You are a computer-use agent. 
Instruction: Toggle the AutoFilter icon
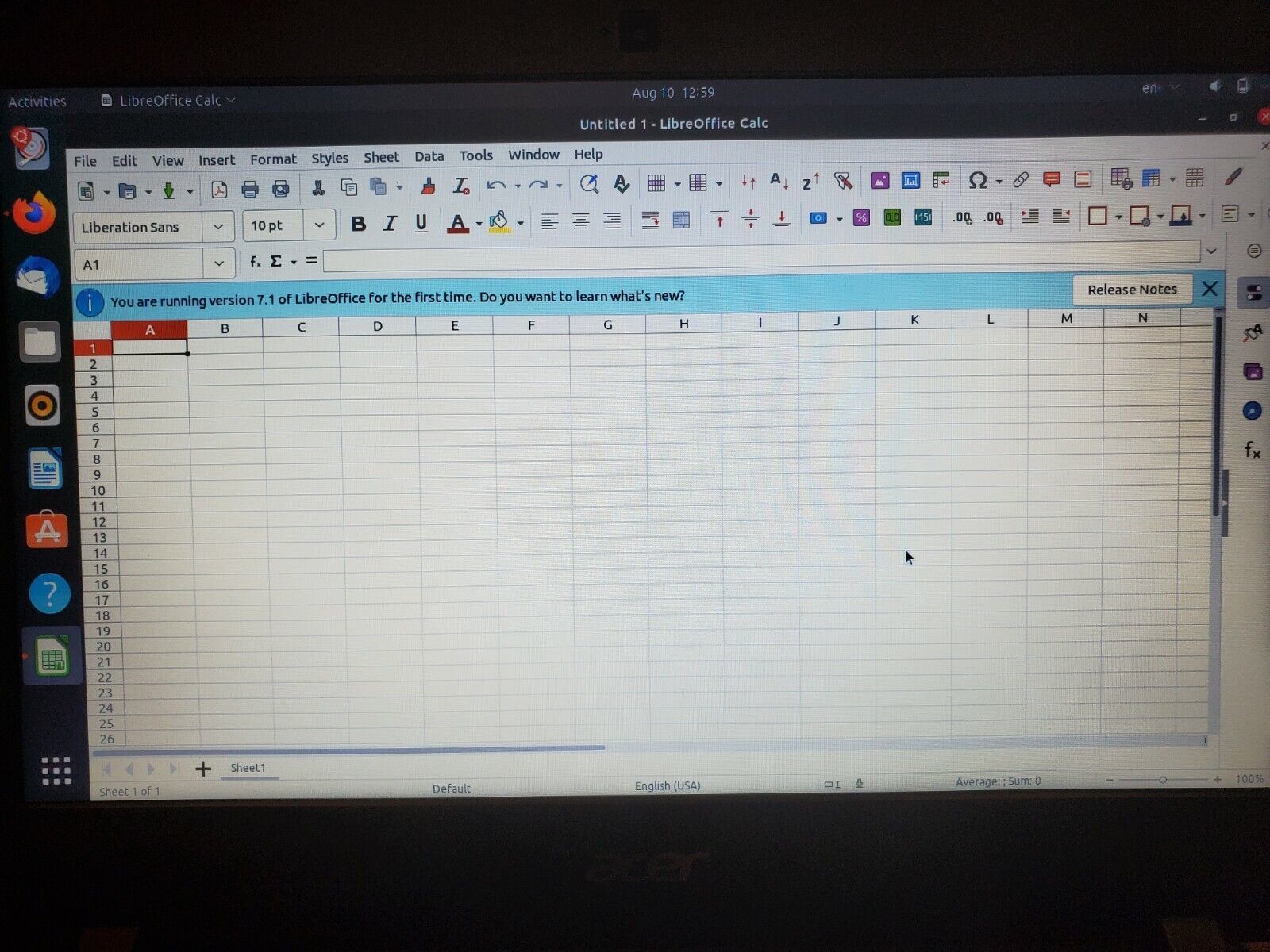(843, 181)
